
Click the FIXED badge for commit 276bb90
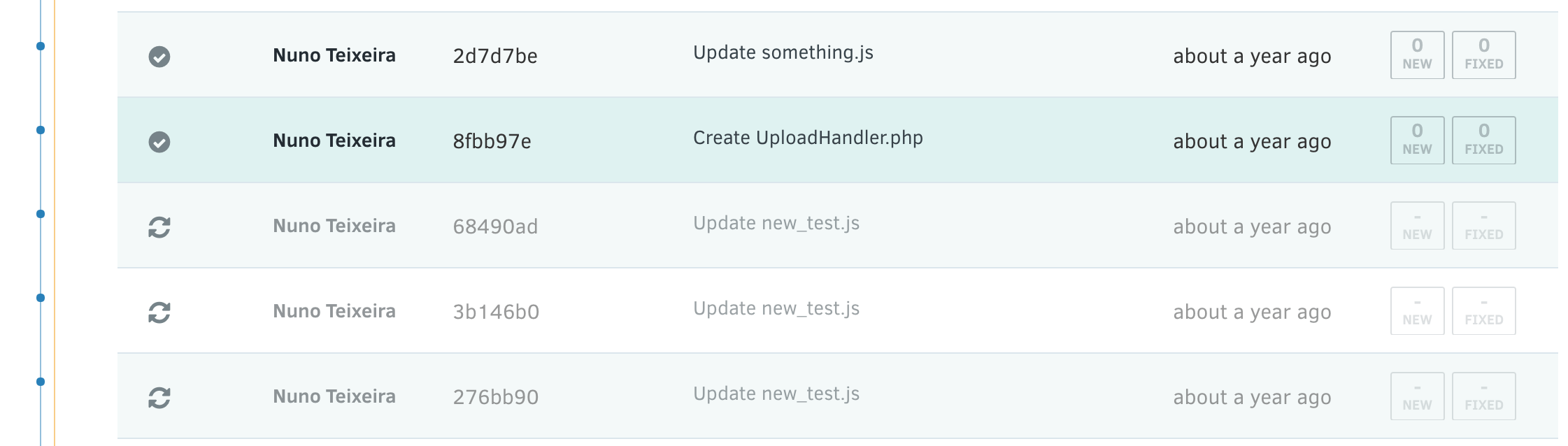[1483, 396]
